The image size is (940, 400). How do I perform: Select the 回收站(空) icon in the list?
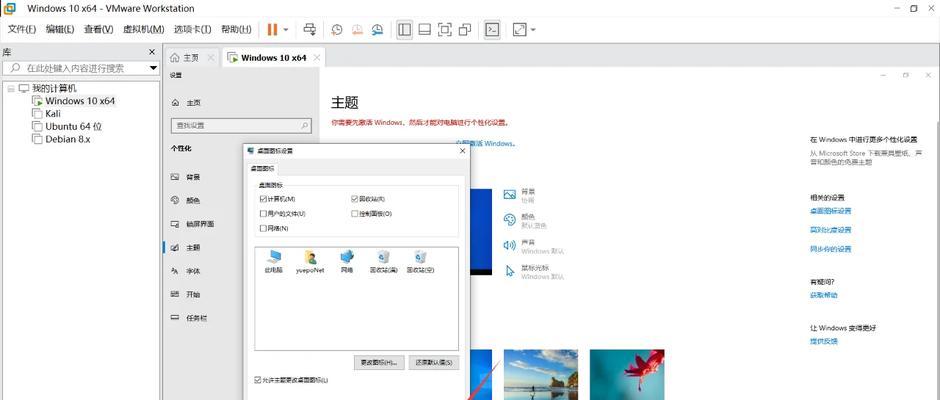click(x=420, y=262)
